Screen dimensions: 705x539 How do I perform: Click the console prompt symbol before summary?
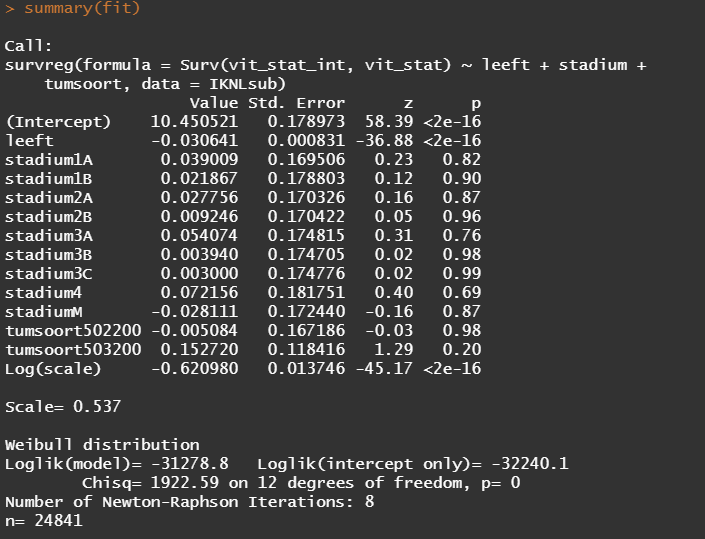coord(10,9)
